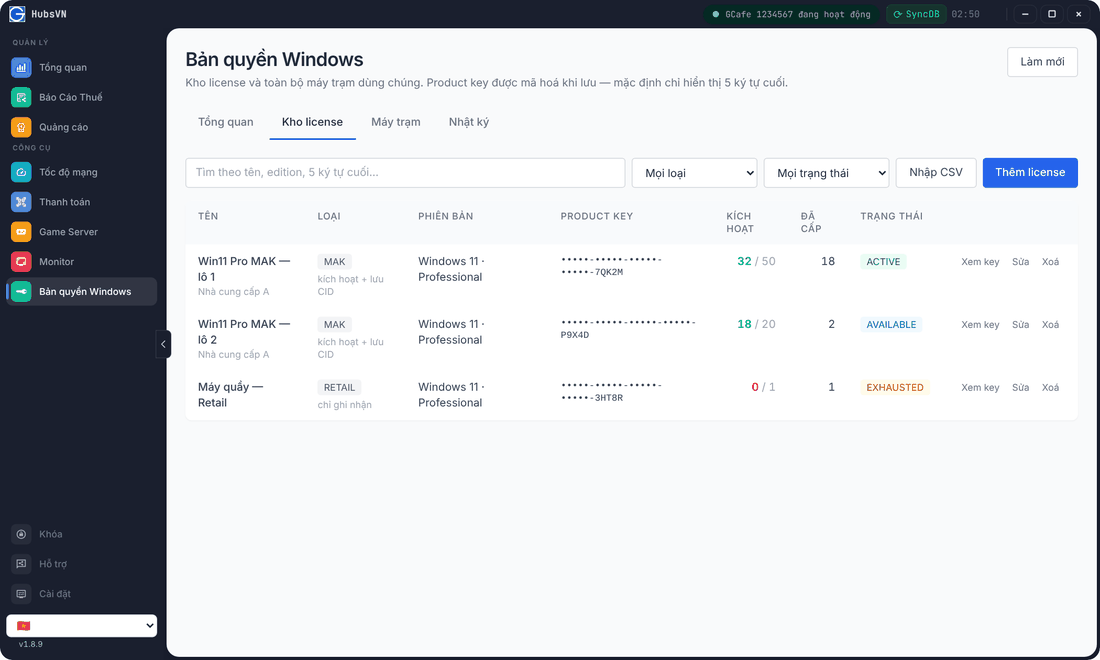
Task: Click Xoá for Máy quầy Retail row
Action: [x=1050, y=388]
